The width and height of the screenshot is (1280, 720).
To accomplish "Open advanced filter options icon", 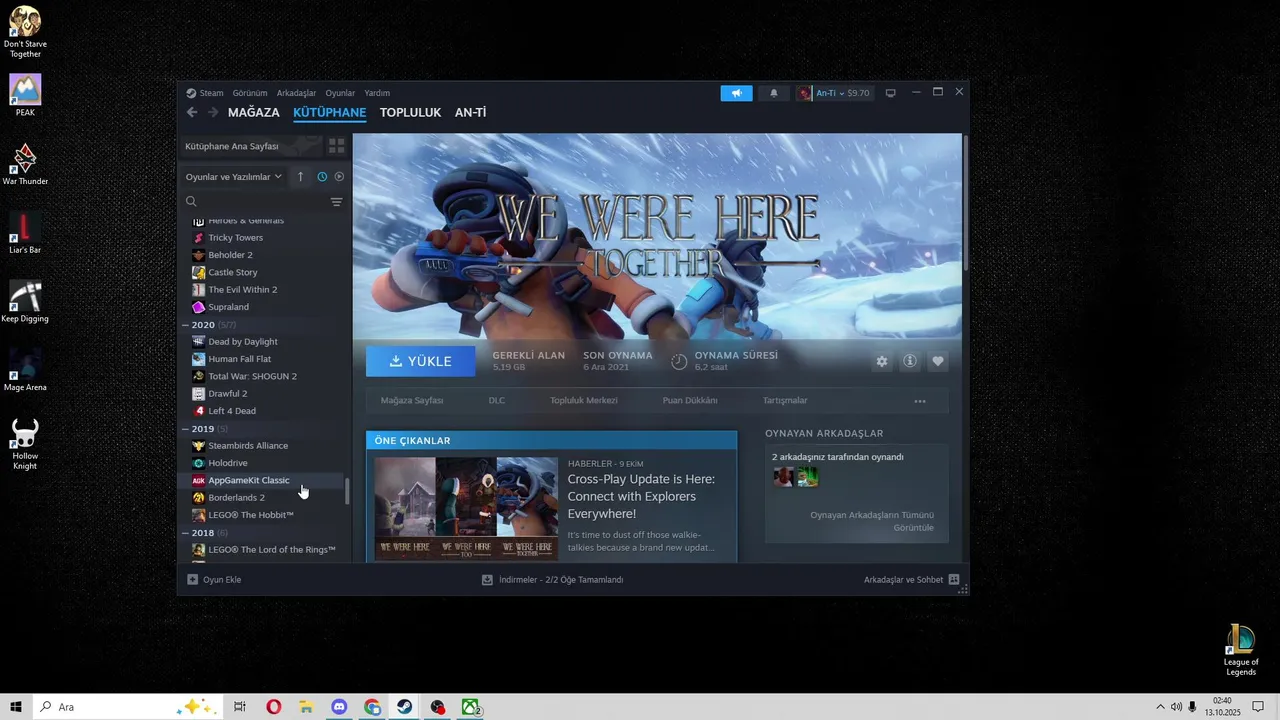I will pos(336,202).
